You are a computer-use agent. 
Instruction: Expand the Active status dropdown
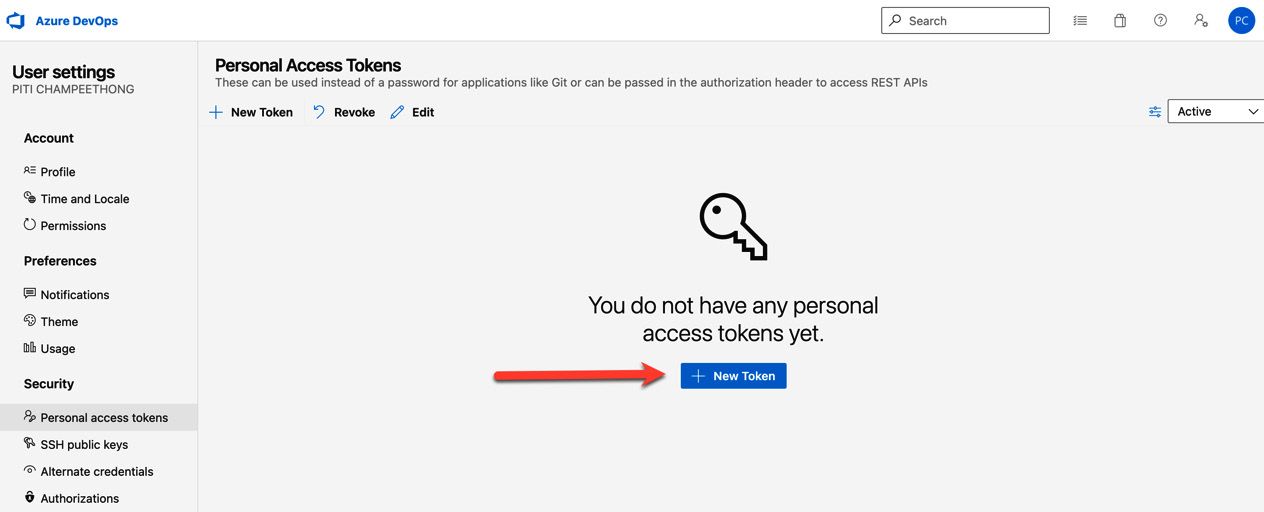pos(1216,111)
